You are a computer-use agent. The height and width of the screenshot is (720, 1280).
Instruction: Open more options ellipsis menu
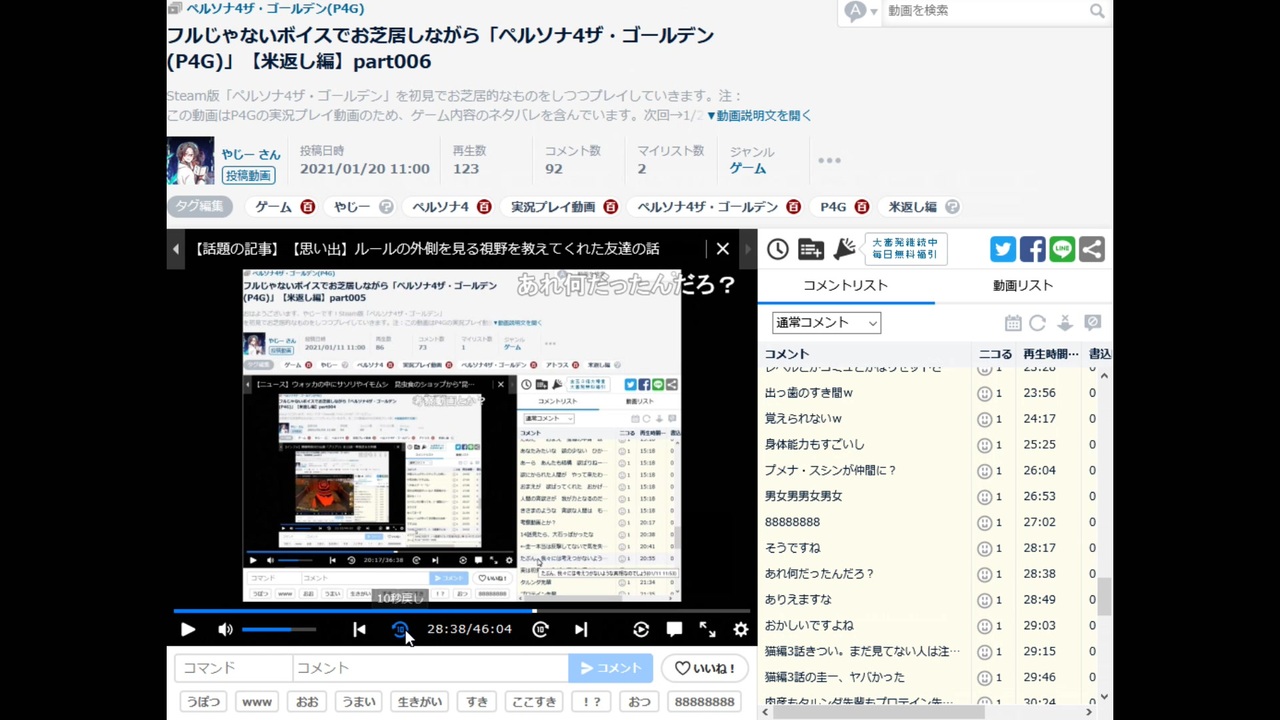[829, 161]
